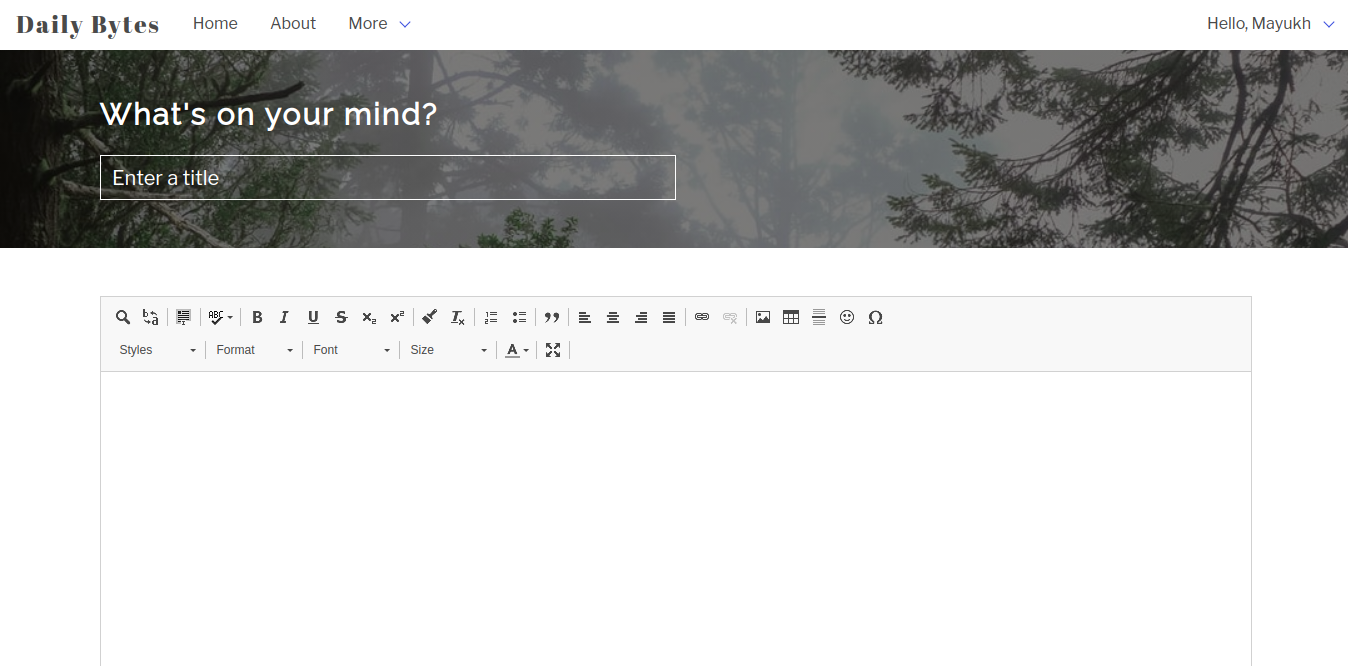
Task: Toggle bold formatting
Action: 257,317
